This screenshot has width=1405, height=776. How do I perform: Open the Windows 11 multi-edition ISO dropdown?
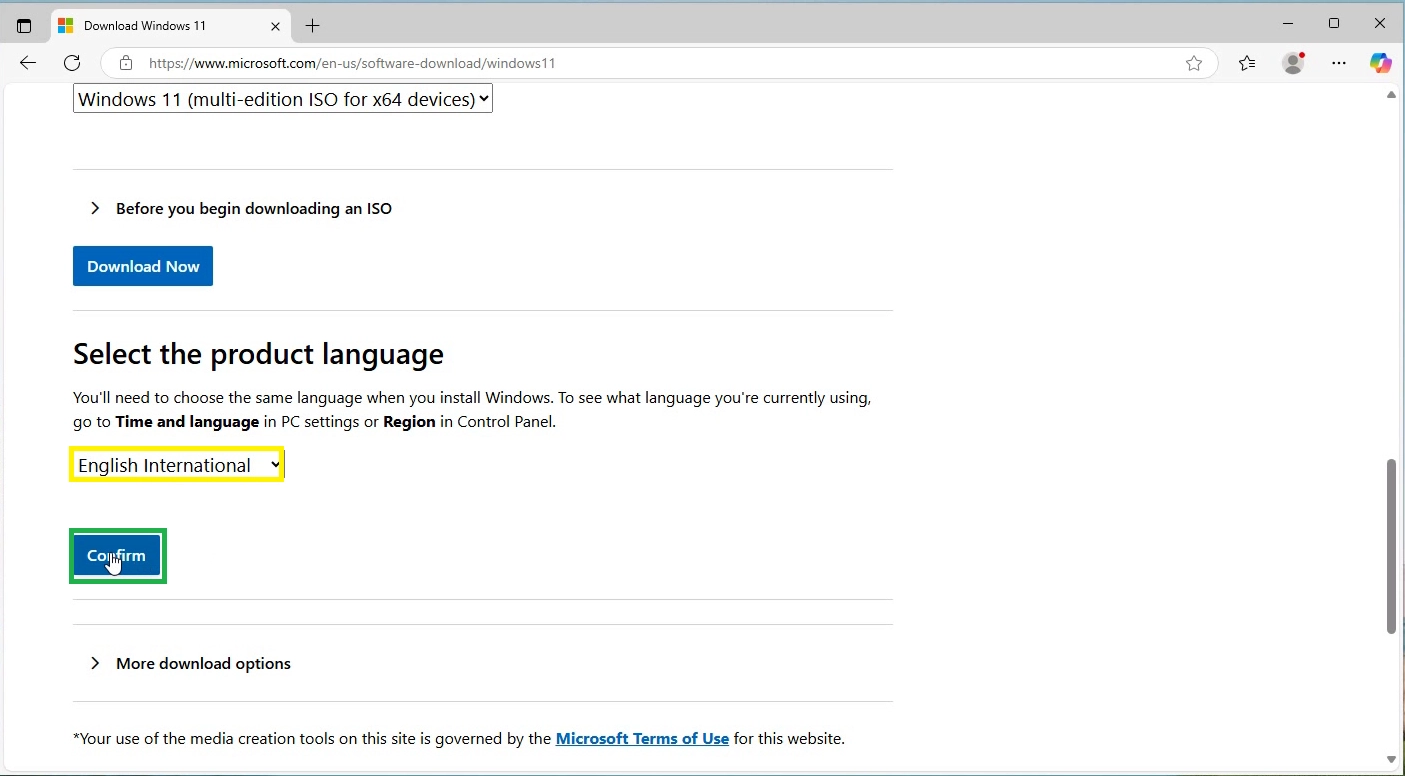click(x=283, y=99)
